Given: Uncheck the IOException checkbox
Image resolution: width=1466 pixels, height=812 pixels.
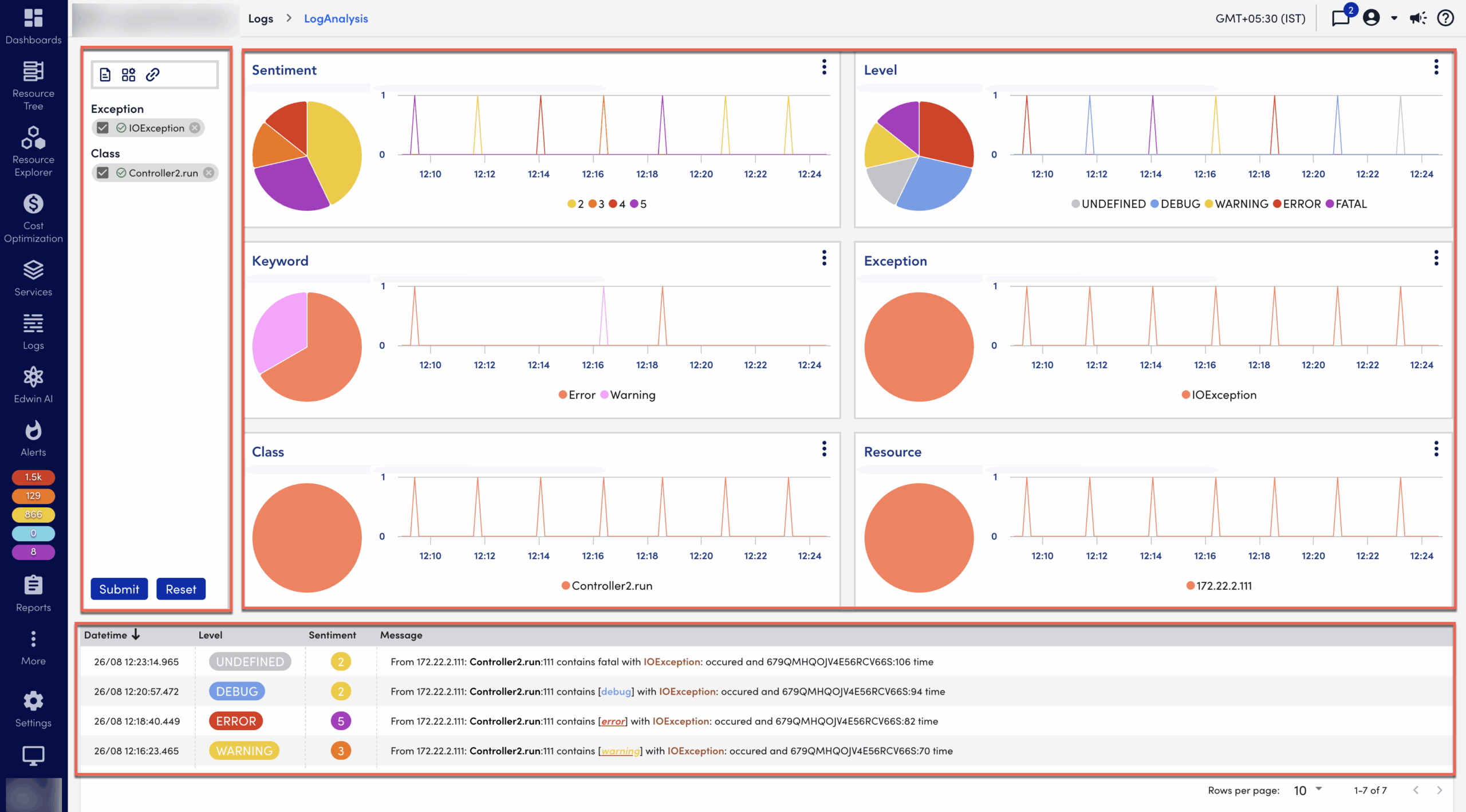Looking at the screenshot, I should [x=103, y=128].
